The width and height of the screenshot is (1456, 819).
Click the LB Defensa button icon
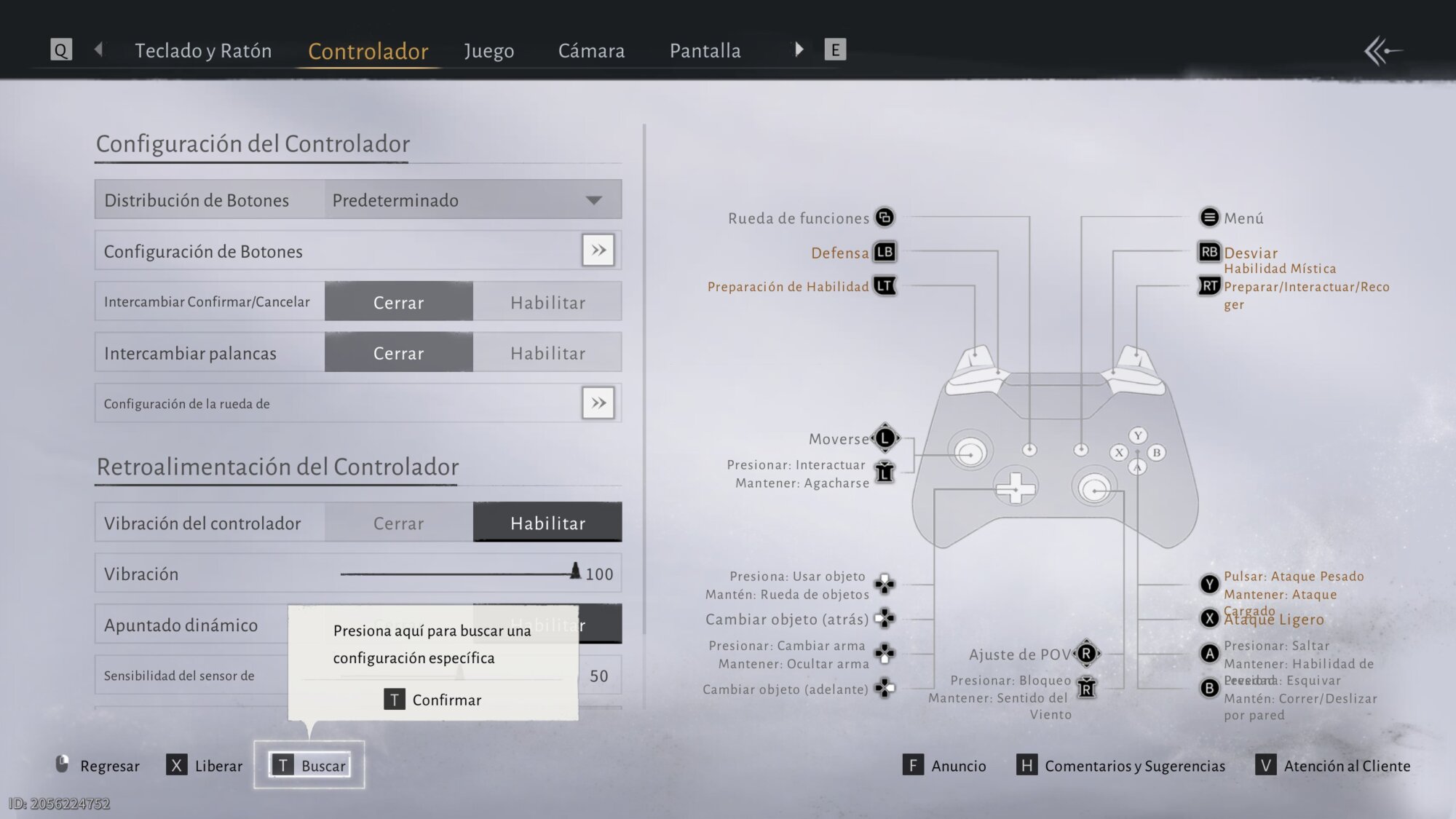point(885,252)
